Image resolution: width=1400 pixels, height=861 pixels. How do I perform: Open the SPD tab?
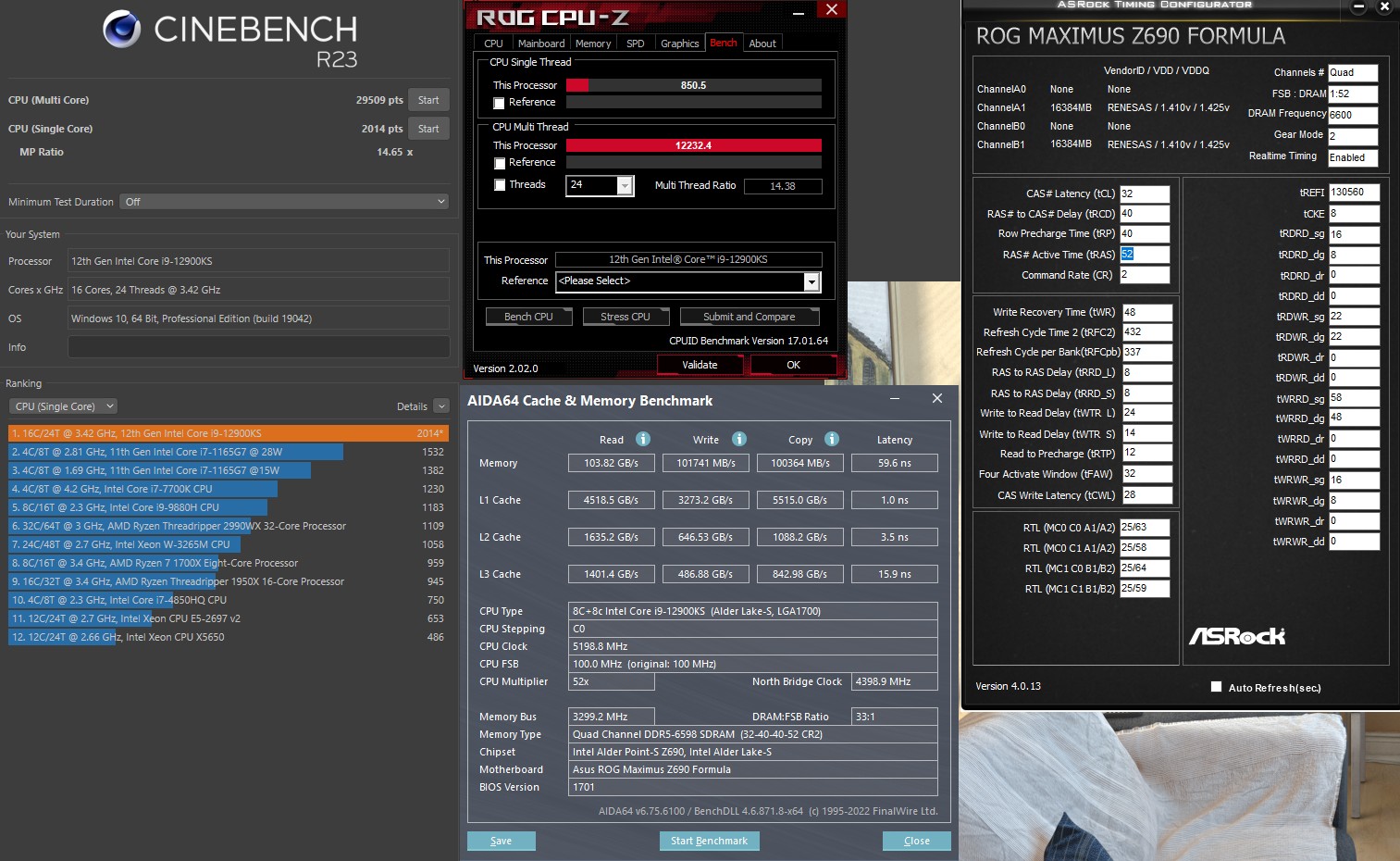tap(636, 44)
